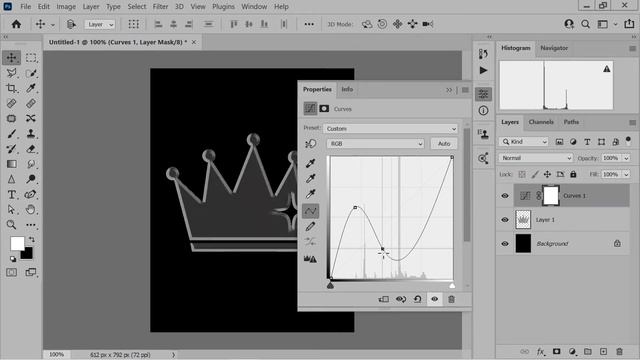Click the foreground white color swatch

[x=17, y=244]
